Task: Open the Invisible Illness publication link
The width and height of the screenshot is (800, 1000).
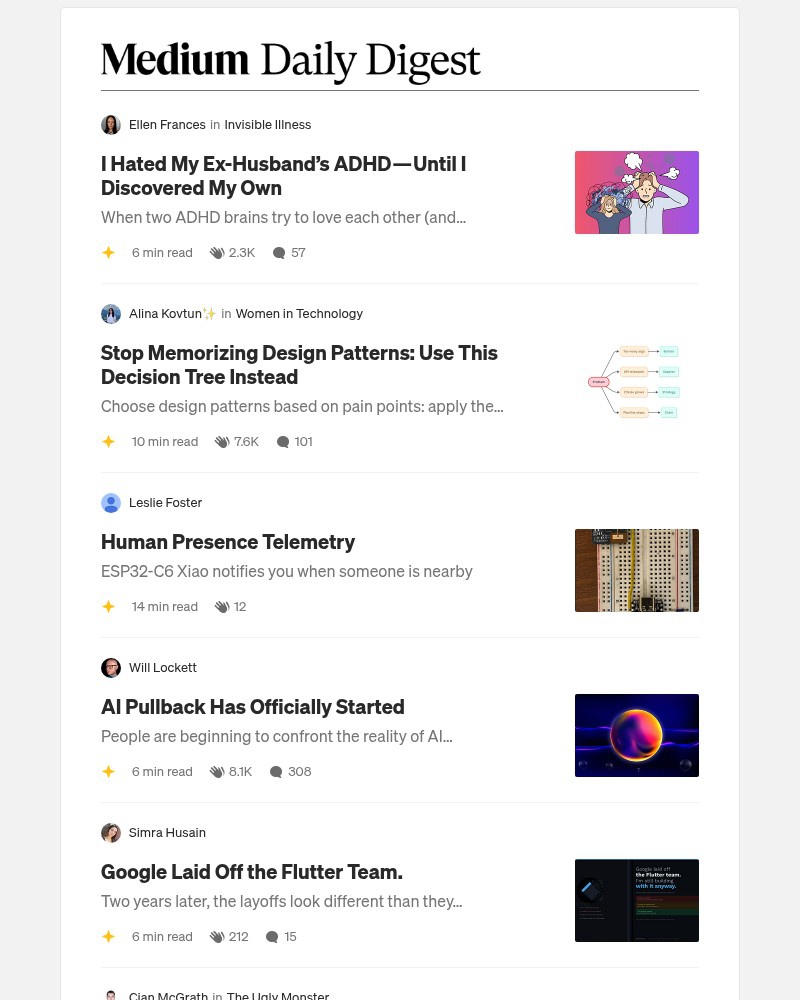Action: tap(267, 124)
